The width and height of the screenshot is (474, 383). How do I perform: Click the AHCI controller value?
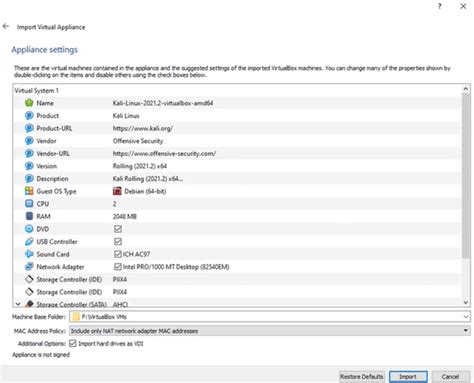pyautogui.click(x=120, y=304)
